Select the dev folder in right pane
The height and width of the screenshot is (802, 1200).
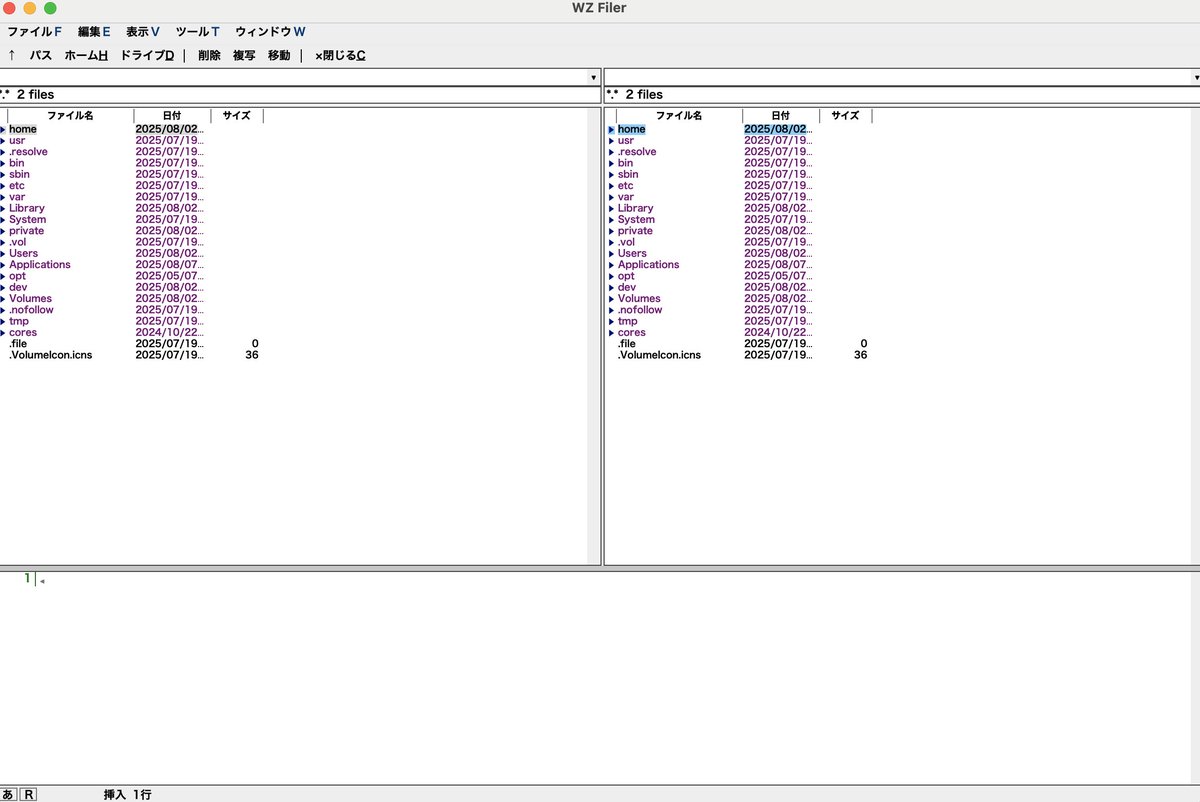(x=627, y=288)
